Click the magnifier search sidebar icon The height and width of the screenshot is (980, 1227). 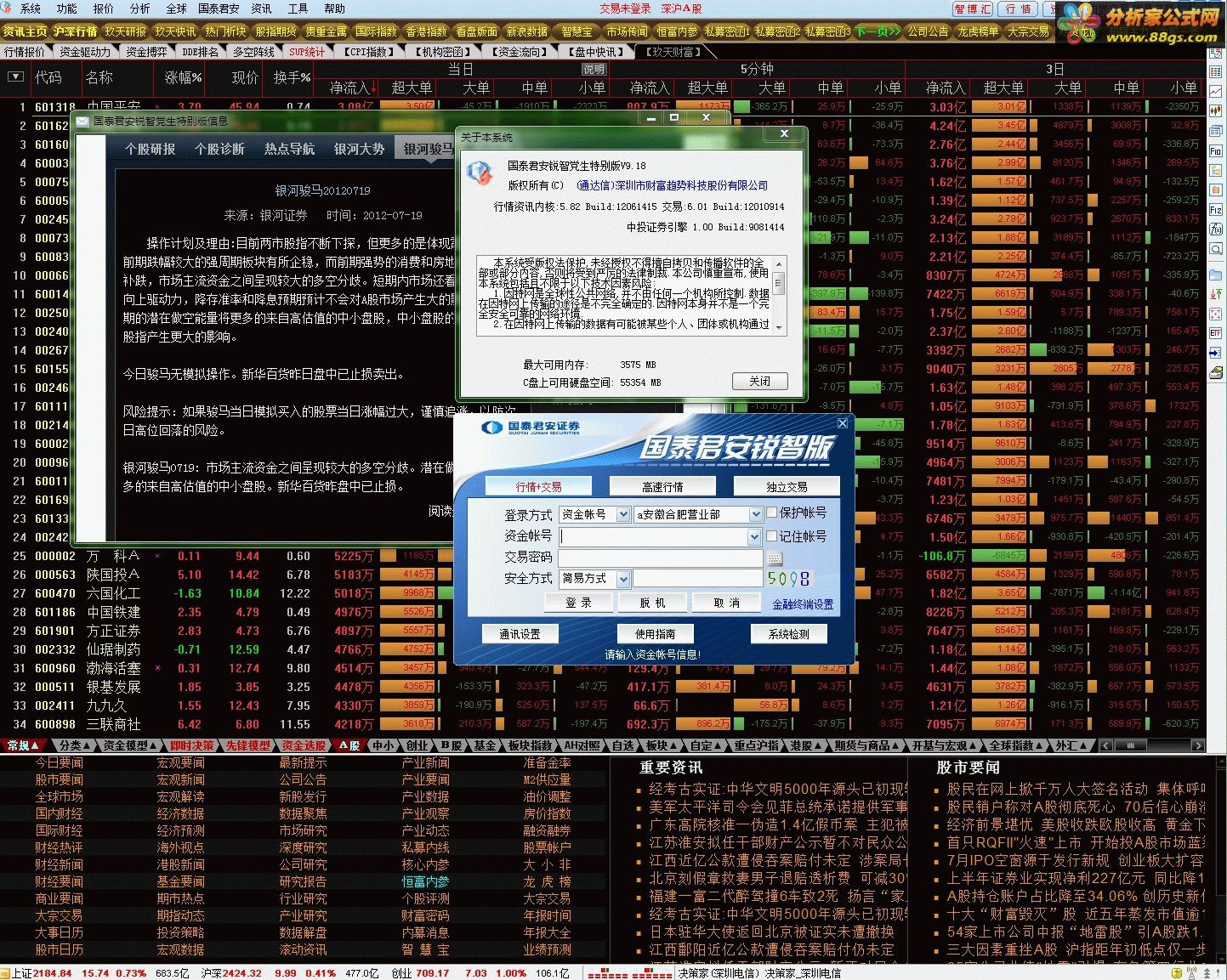click(x=1216, y=248)
